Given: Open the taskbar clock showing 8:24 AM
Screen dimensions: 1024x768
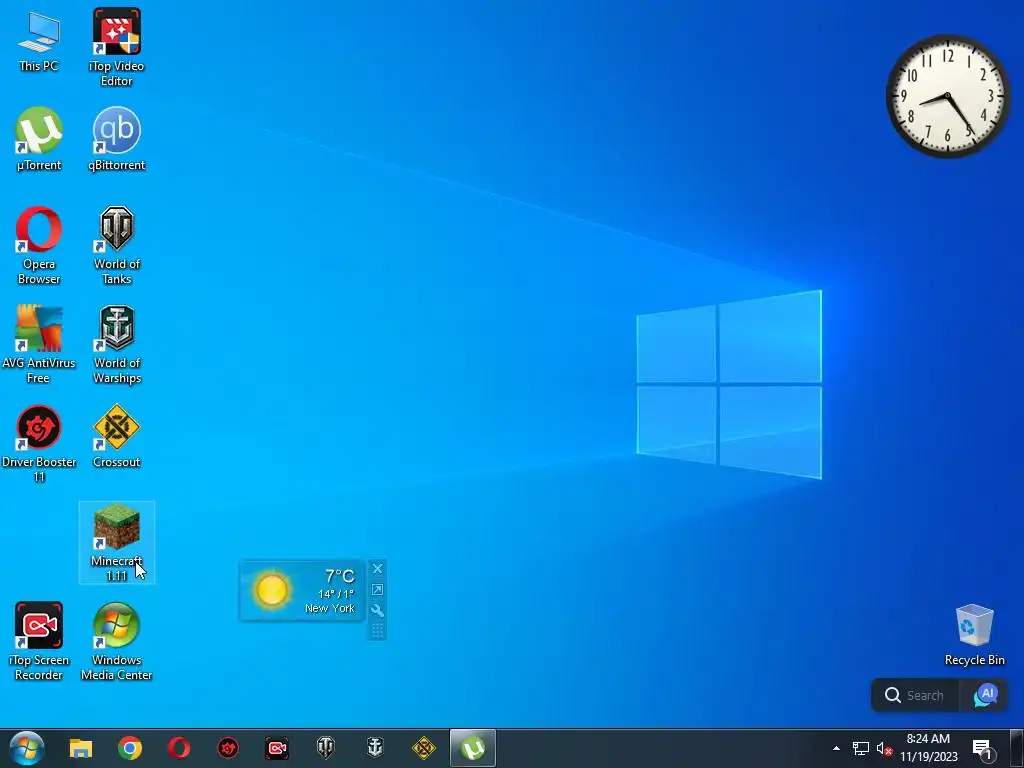Looking at the screenshot, I should 928,748.
